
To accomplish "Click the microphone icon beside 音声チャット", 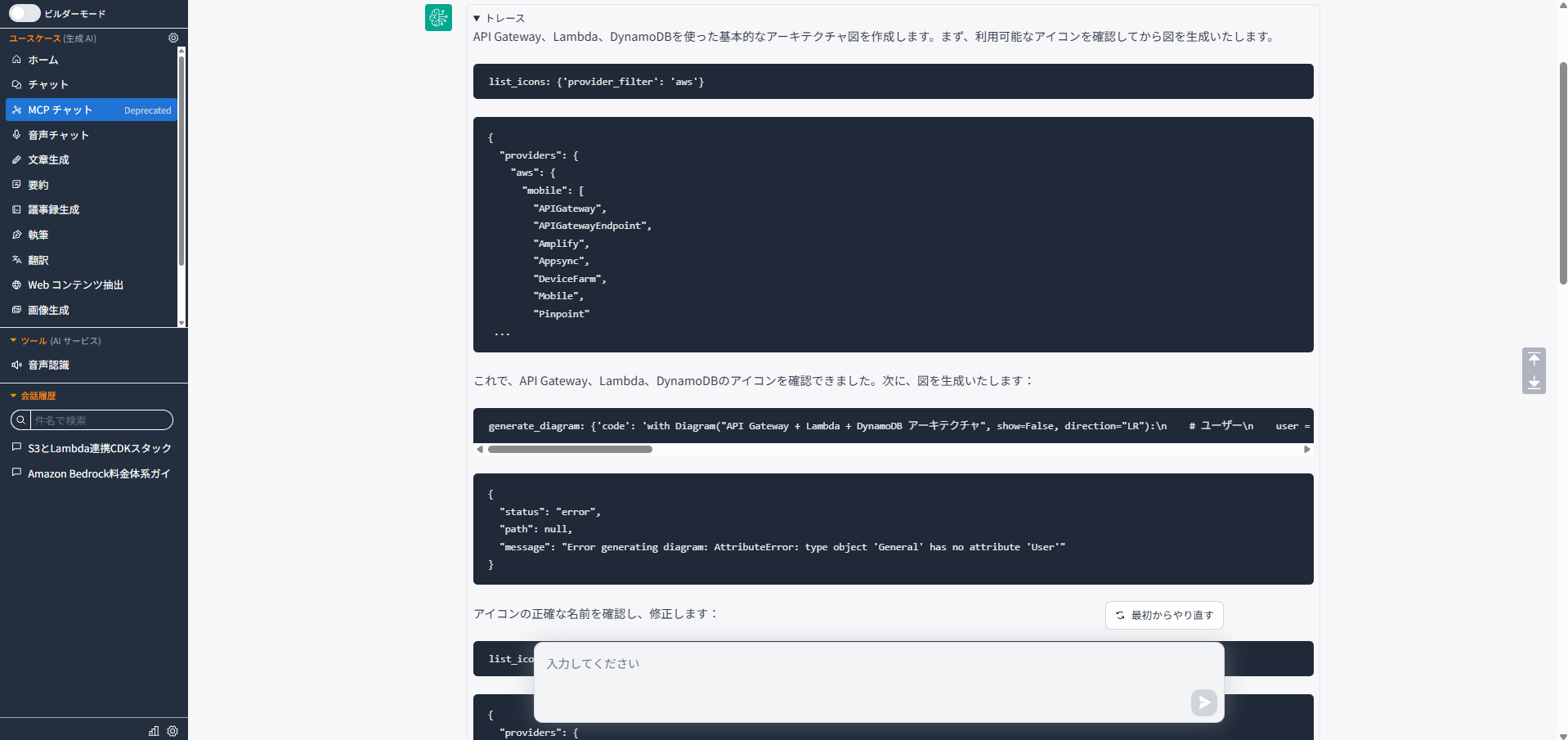I will tap(16, 134).
